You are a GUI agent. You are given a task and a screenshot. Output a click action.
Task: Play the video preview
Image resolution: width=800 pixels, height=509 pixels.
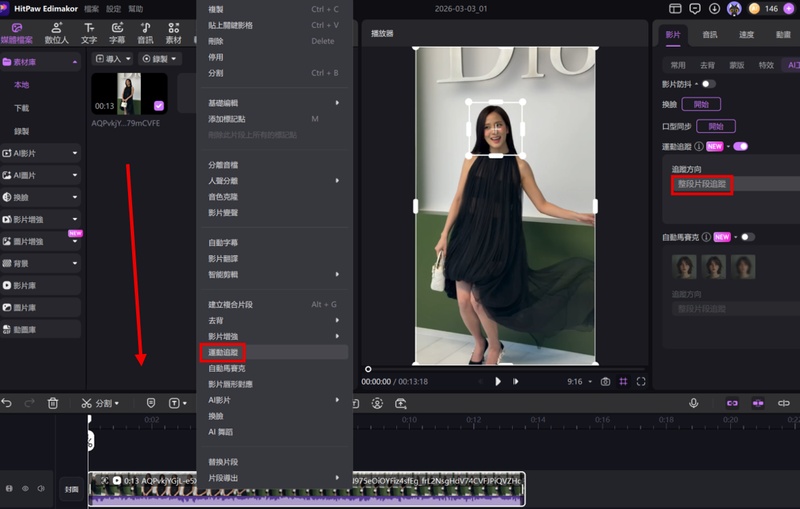click(x=498, y=381)
